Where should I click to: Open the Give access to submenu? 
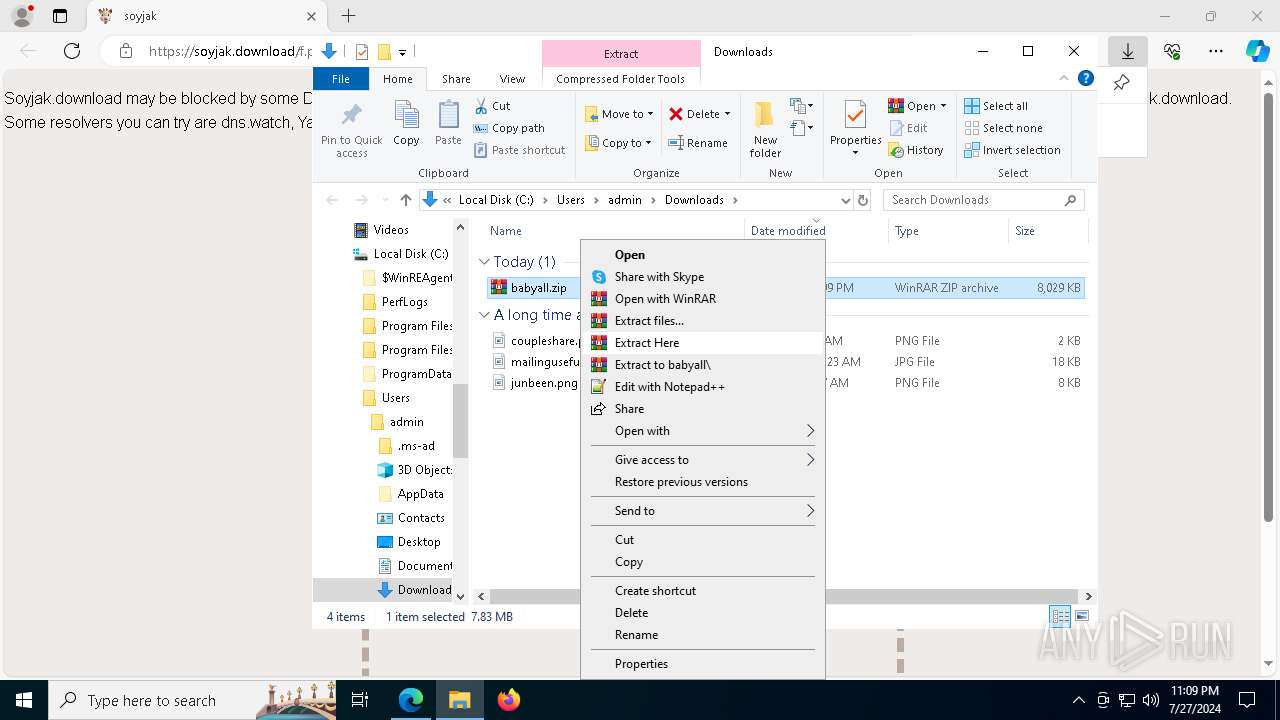pos(703,460)
